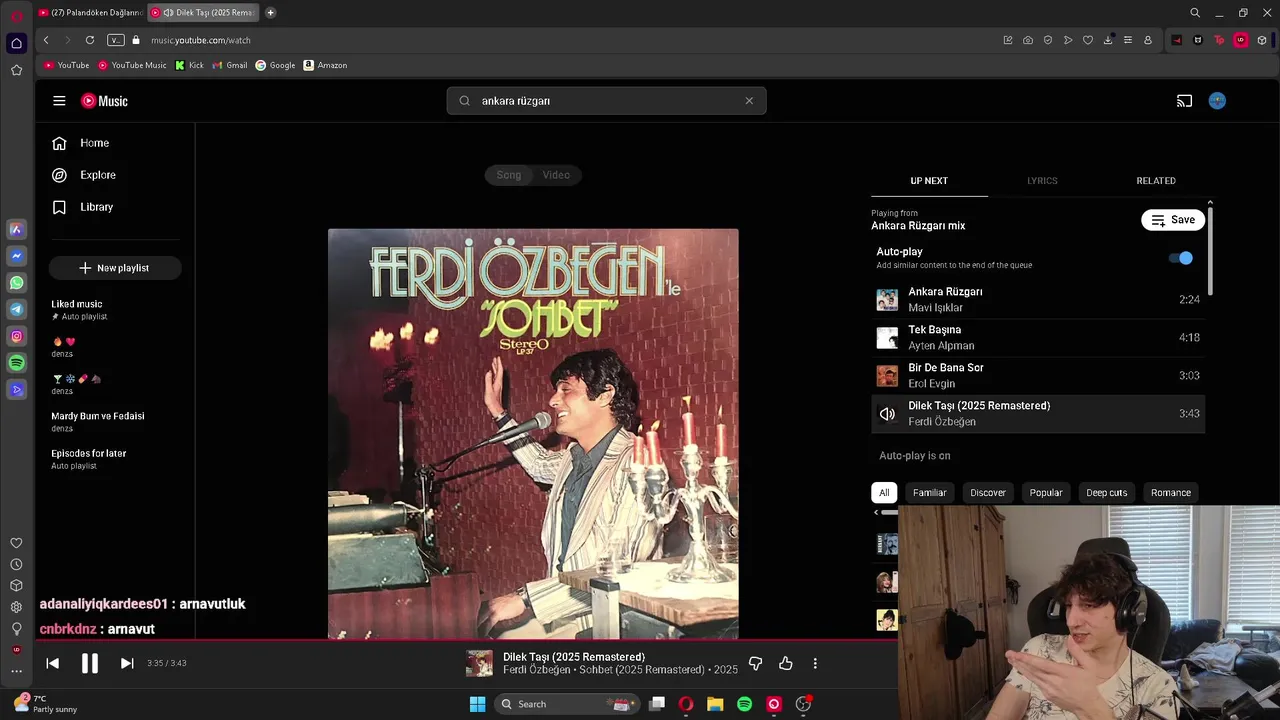1280x720 pixels.
Task: Skip to the next track
Action: click(x=127, y=663)
